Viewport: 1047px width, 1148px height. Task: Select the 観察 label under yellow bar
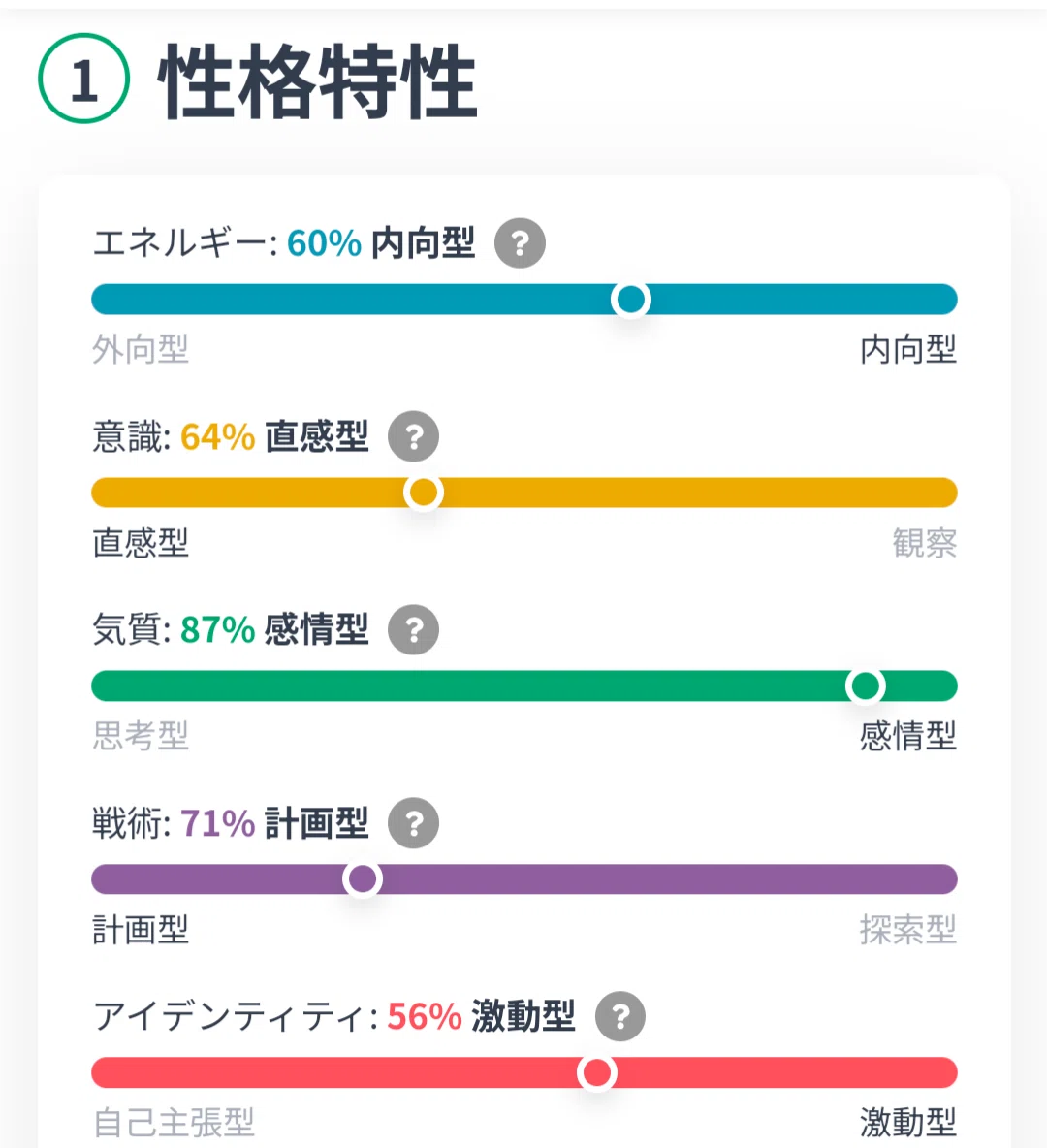click(x=925, y=543)
